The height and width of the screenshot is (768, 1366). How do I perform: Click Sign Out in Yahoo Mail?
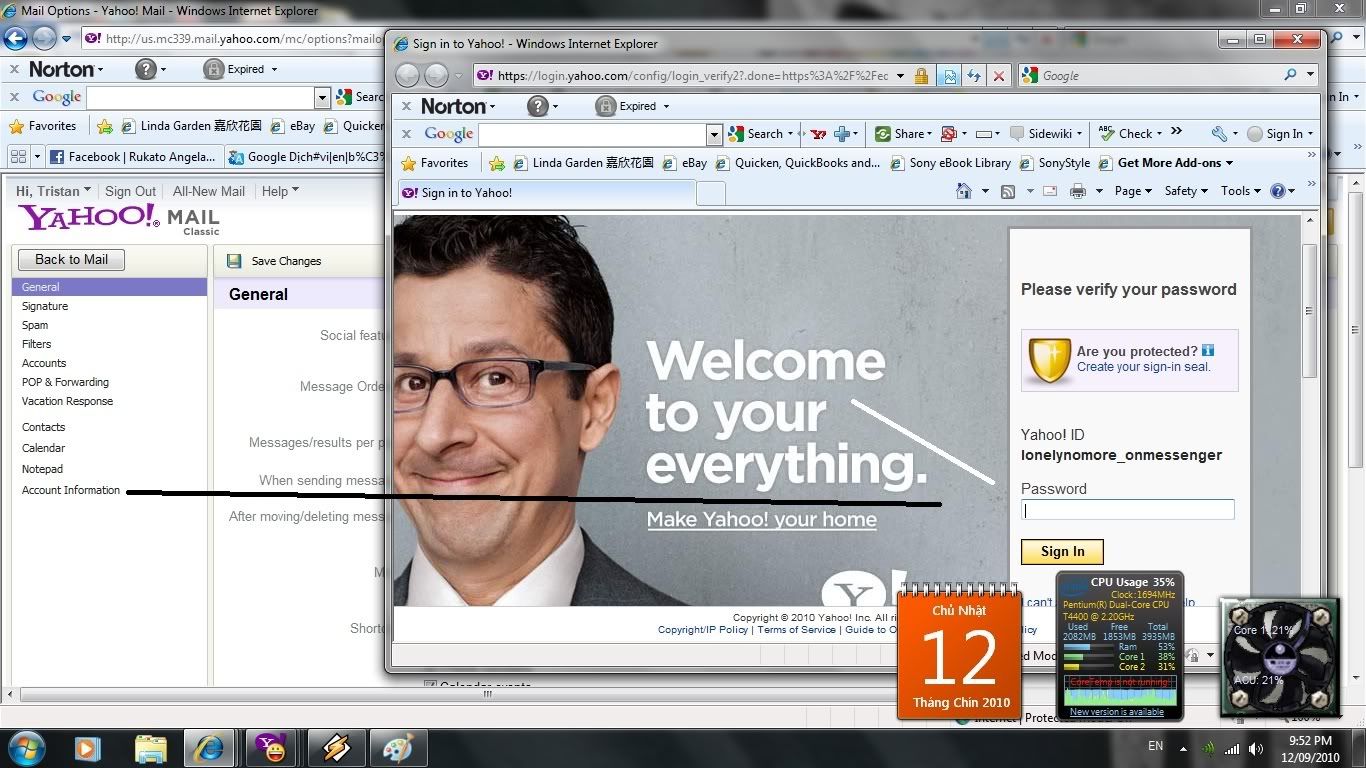pyautogui.click(x=131, y=191)
